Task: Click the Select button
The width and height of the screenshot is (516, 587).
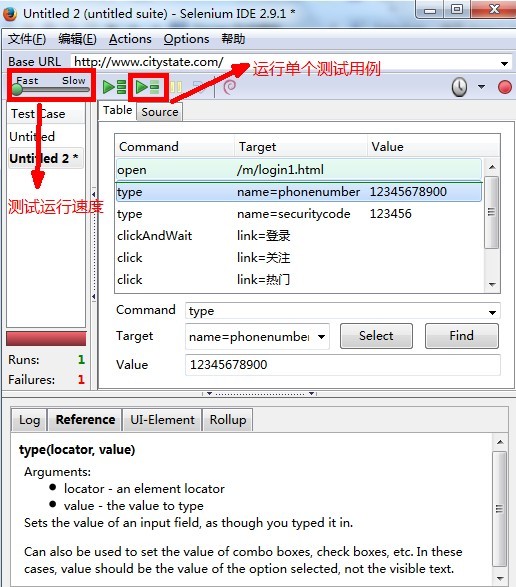Action: (x=376, y=336)
